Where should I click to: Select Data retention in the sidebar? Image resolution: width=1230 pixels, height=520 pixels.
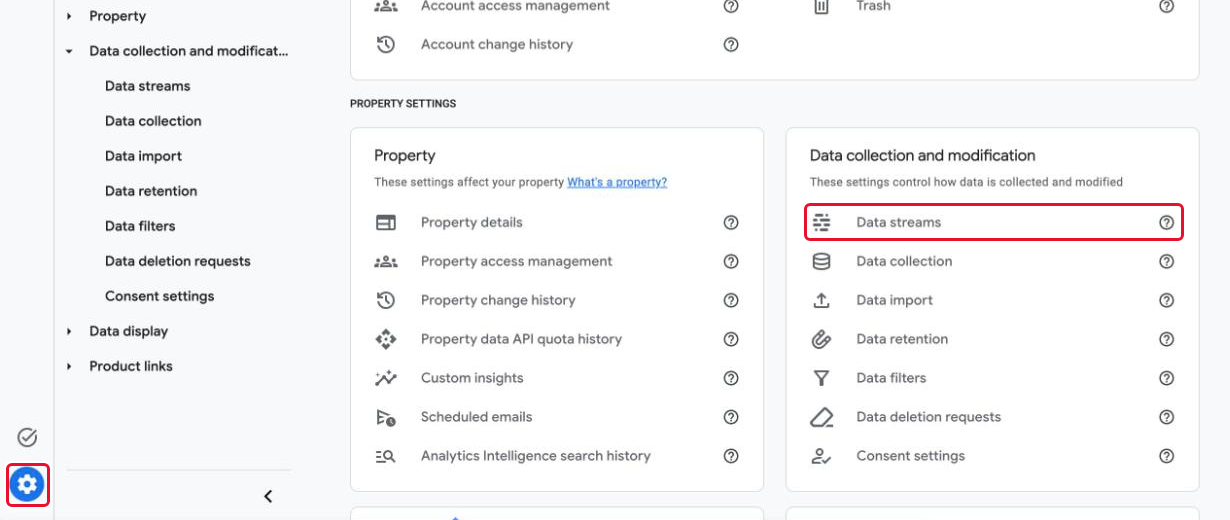[x=151, y=191]
